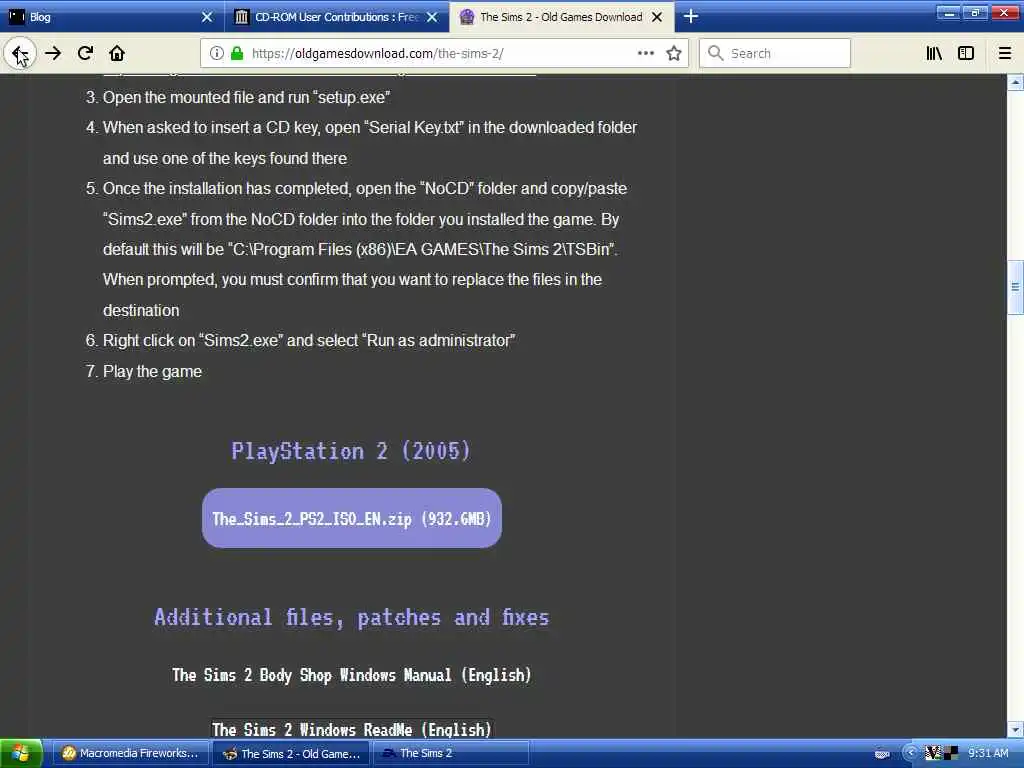
Task: Restore down the Firefox window
Action: pyautogui.click(x=975, y=12)
